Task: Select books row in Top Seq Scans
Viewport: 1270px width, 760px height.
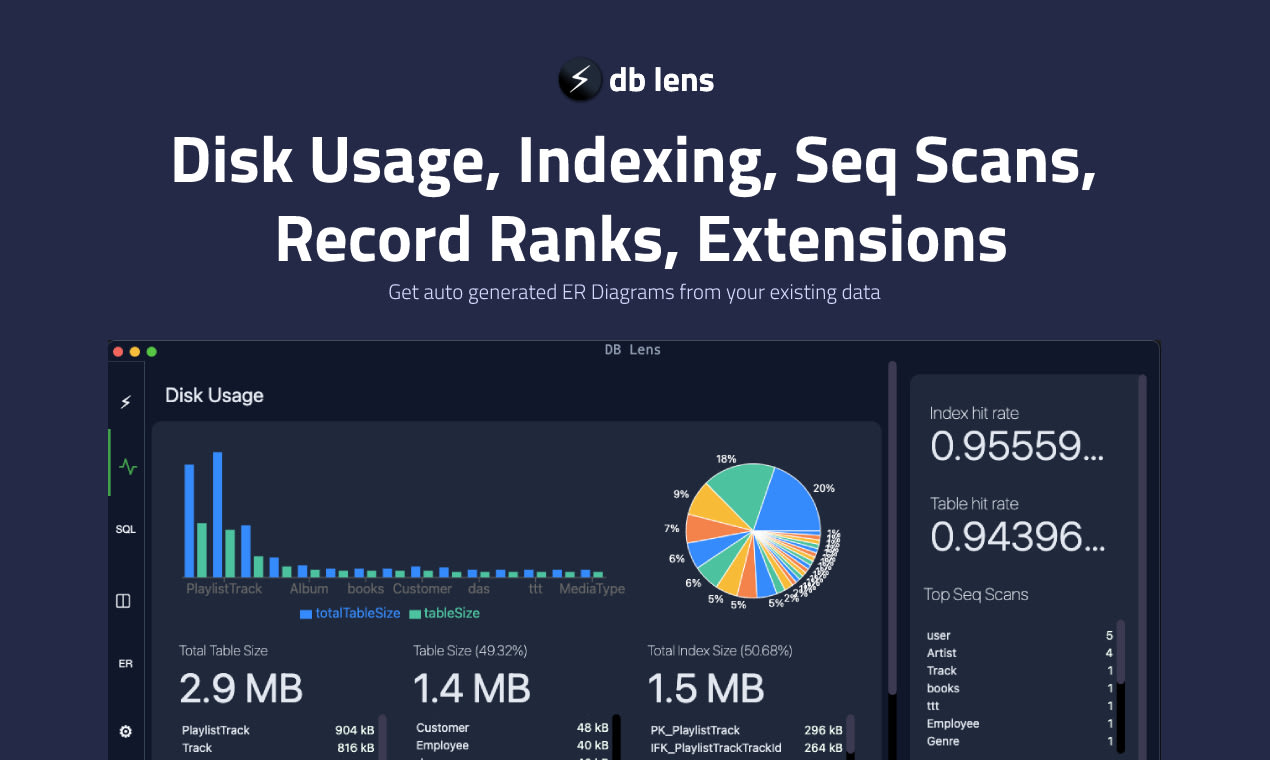Action: pos(1020,689)
